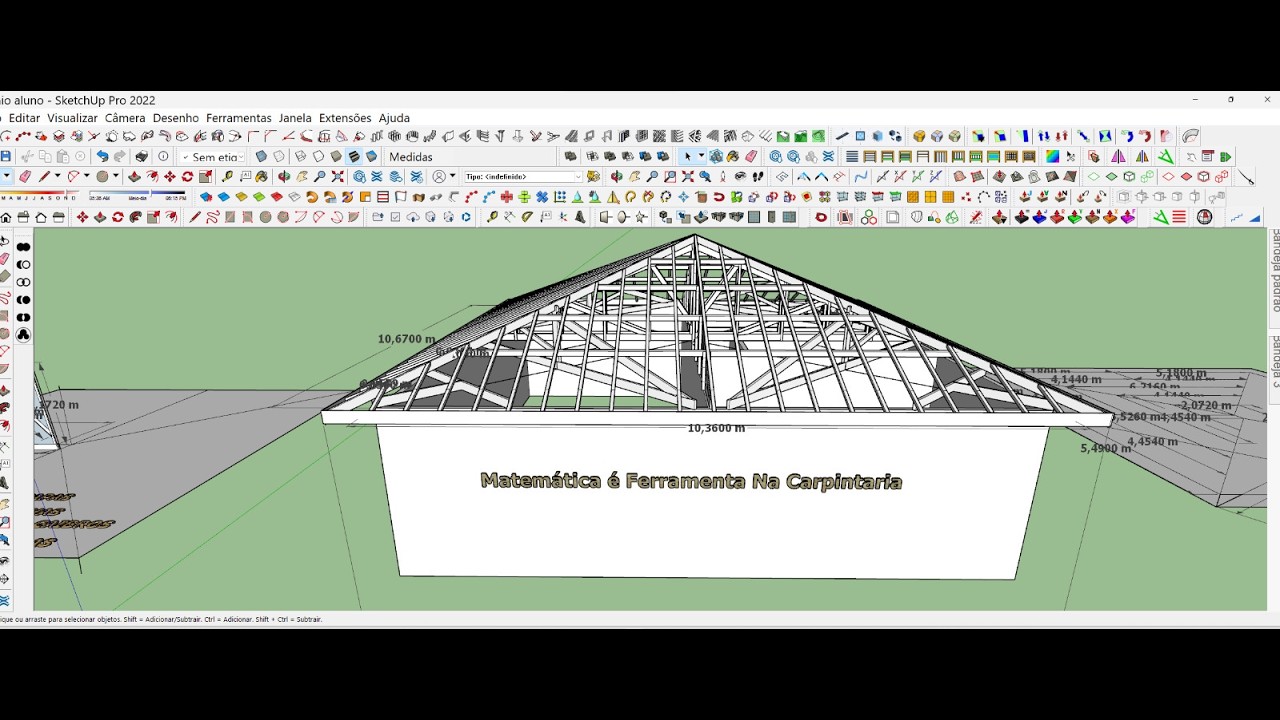1280x720 pixels.
Task: Select the red four-arrow Move tool before Rotate
Action: click(170, 176)
